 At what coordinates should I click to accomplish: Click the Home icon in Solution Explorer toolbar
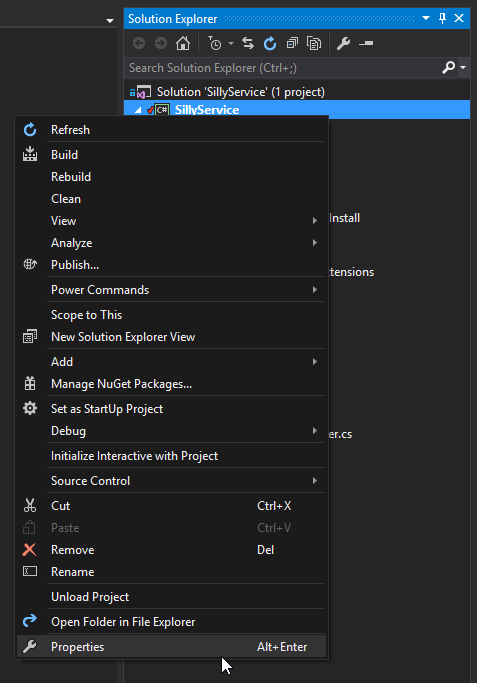coord(183,43)
